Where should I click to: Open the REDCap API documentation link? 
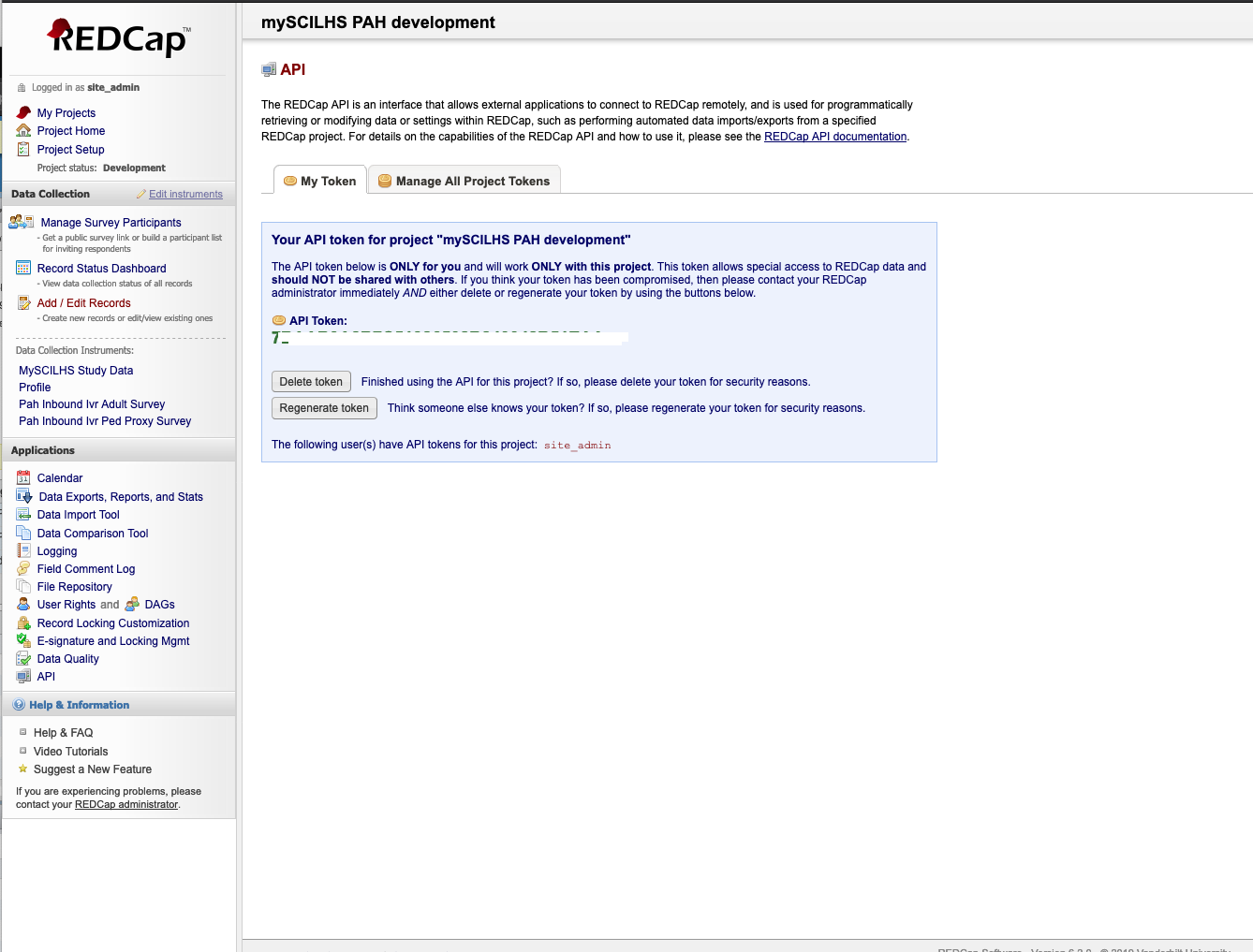(835, 137)
